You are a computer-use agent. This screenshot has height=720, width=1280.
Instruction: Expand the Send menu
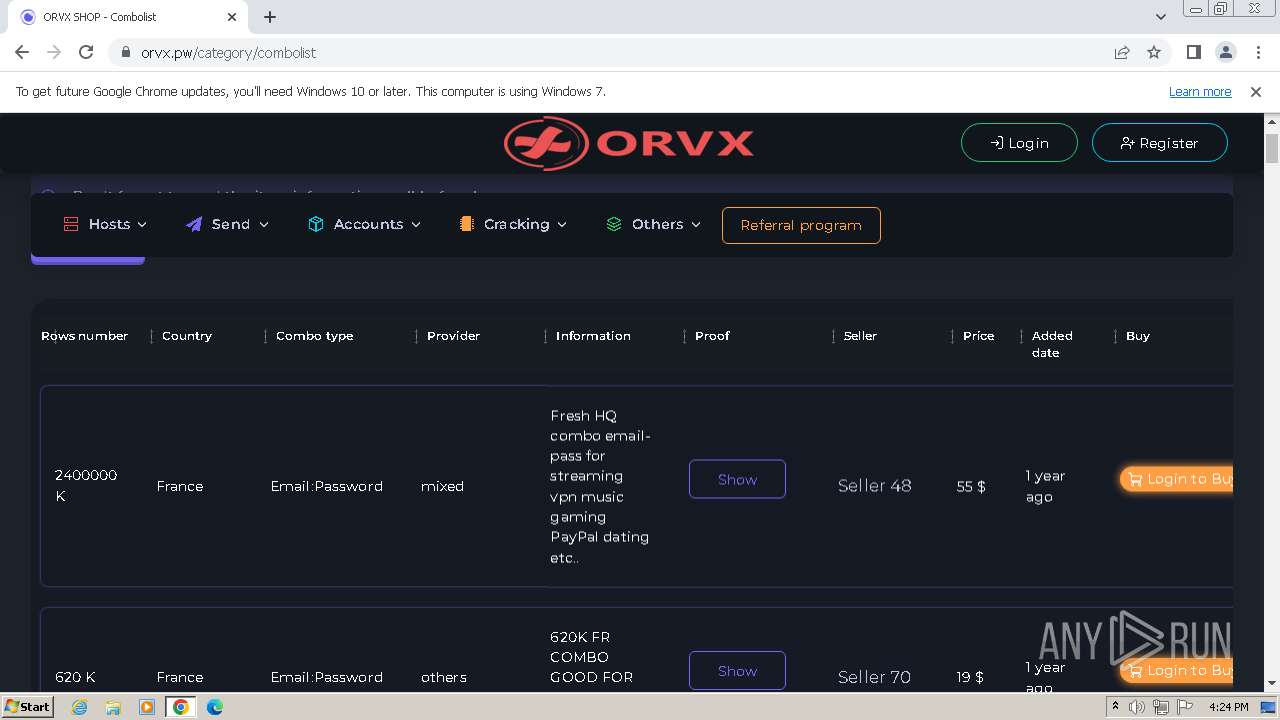(227, 224)
